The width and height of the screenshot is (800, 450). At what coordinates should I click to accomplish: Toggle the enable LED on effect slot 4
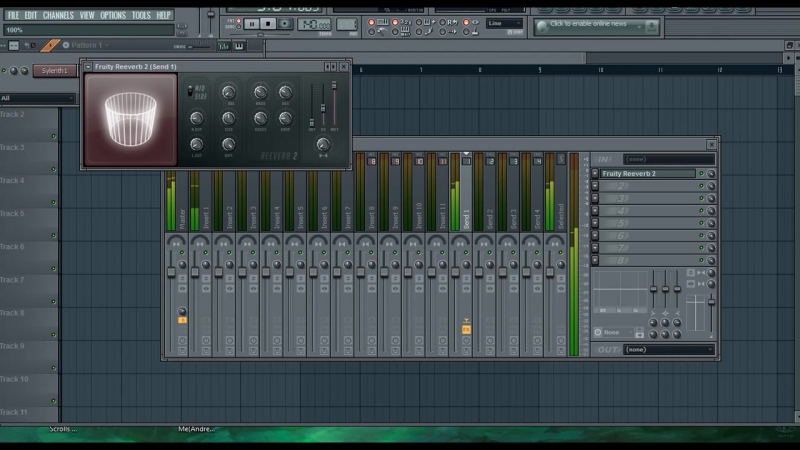pyautogui.click(x=702, y=211)
